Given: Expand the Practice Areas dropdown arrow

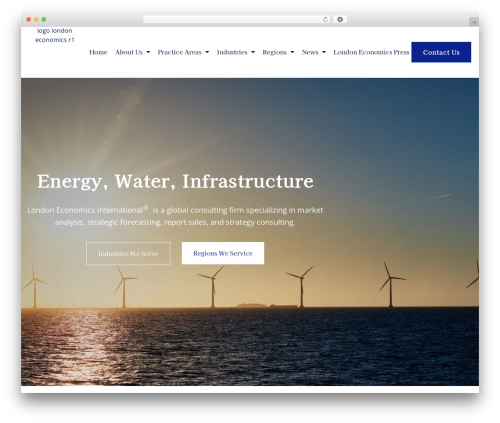Looking at the screenshot, I should (207, 52).
